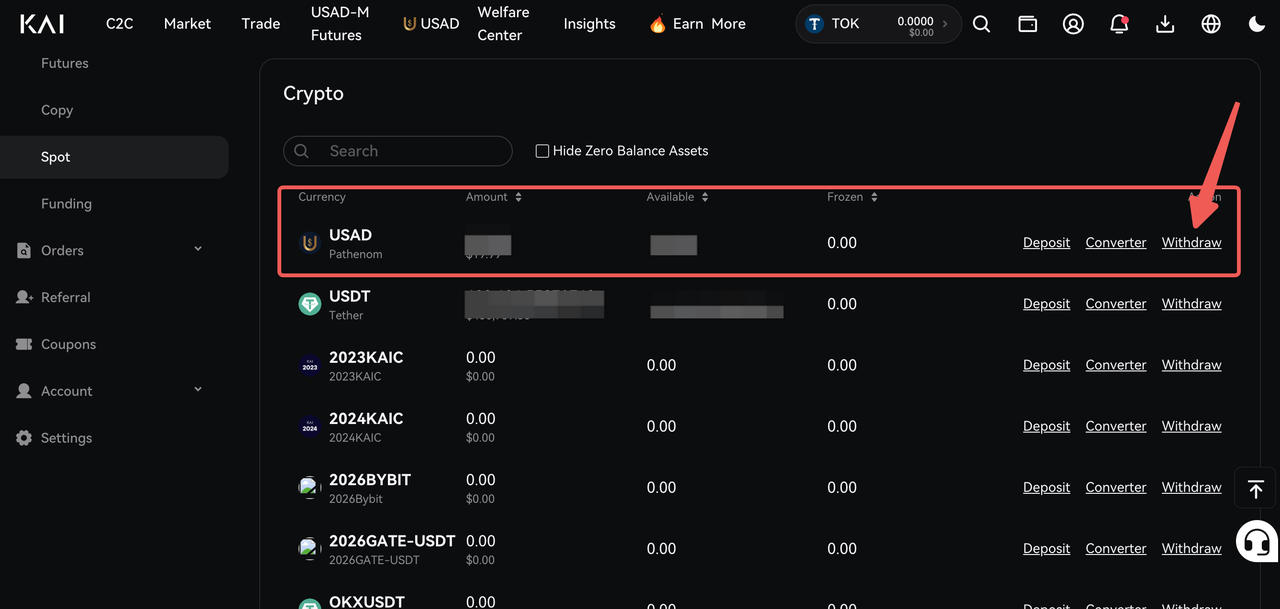Open the customer support headset icon
The height and width of the screenshot is (609, 1280).
[x=1256, y=543]
